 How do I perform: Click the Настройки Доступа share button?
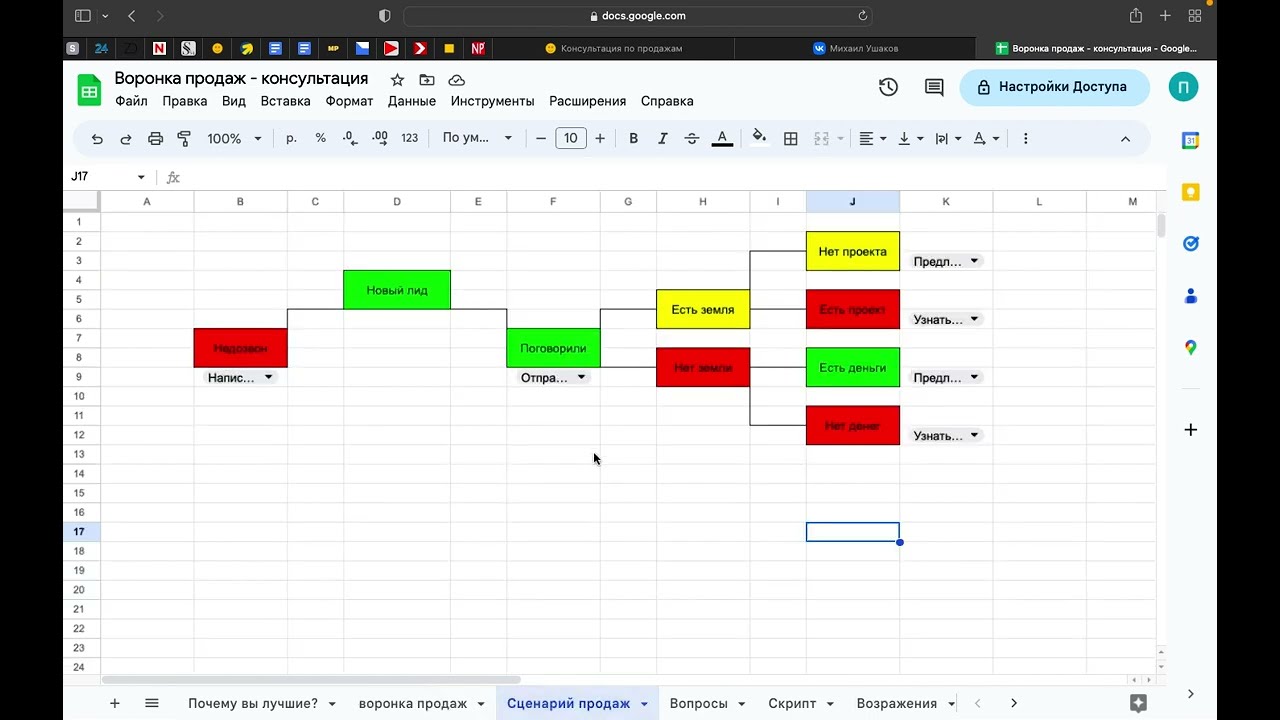tap(1052, 87)
